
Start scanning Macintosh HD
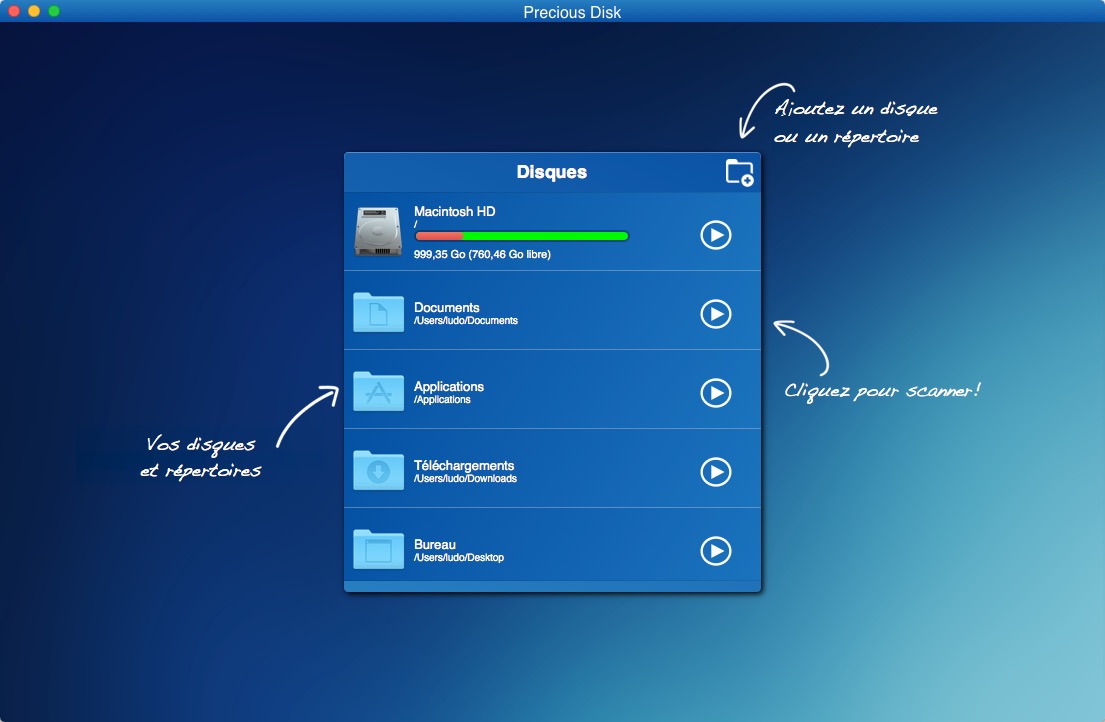click(x=715, y=235)
